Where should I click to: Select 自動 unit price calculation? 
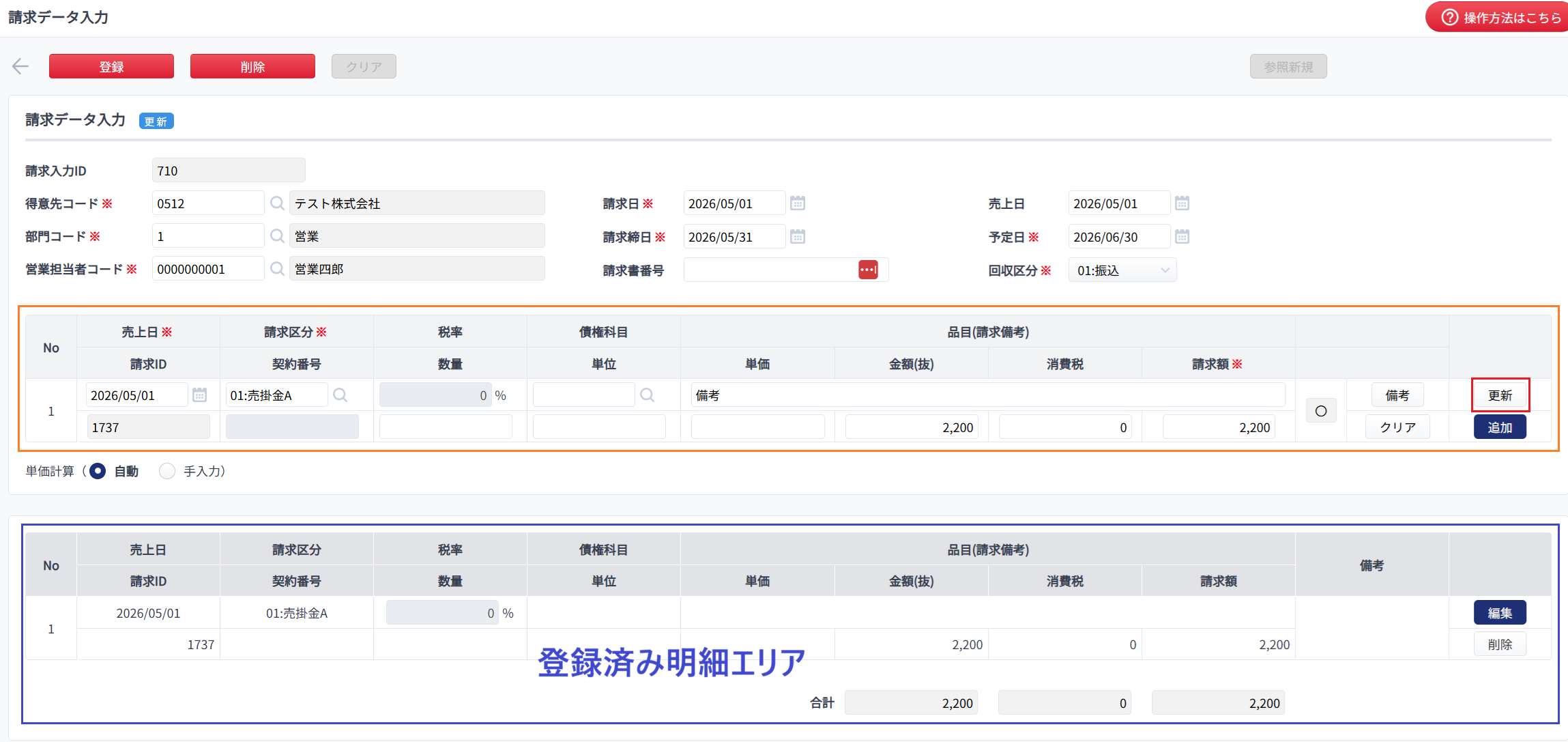(98, 471)
